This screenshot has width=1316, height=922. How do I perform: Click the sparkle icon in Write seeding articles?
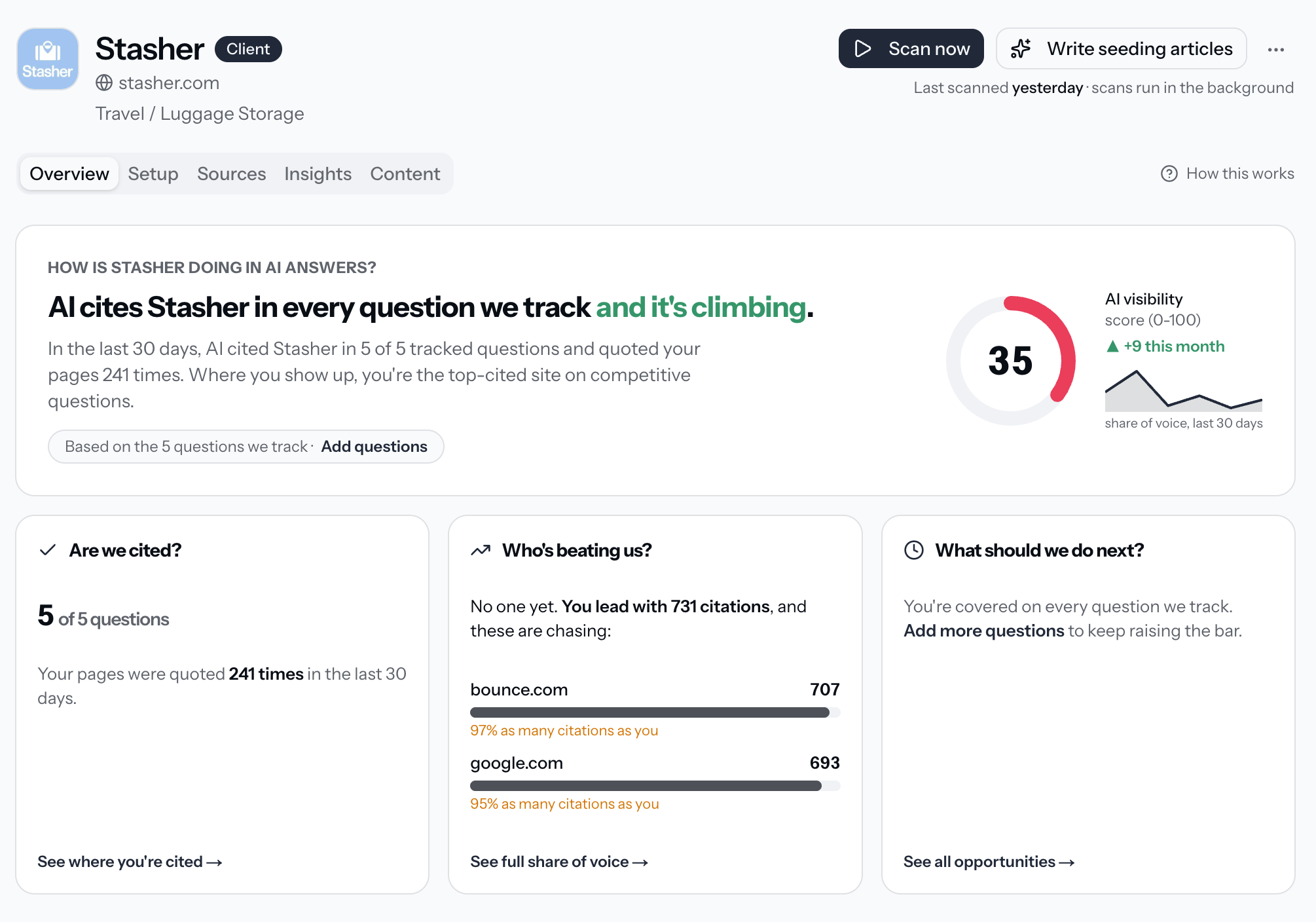[1021, 48]
